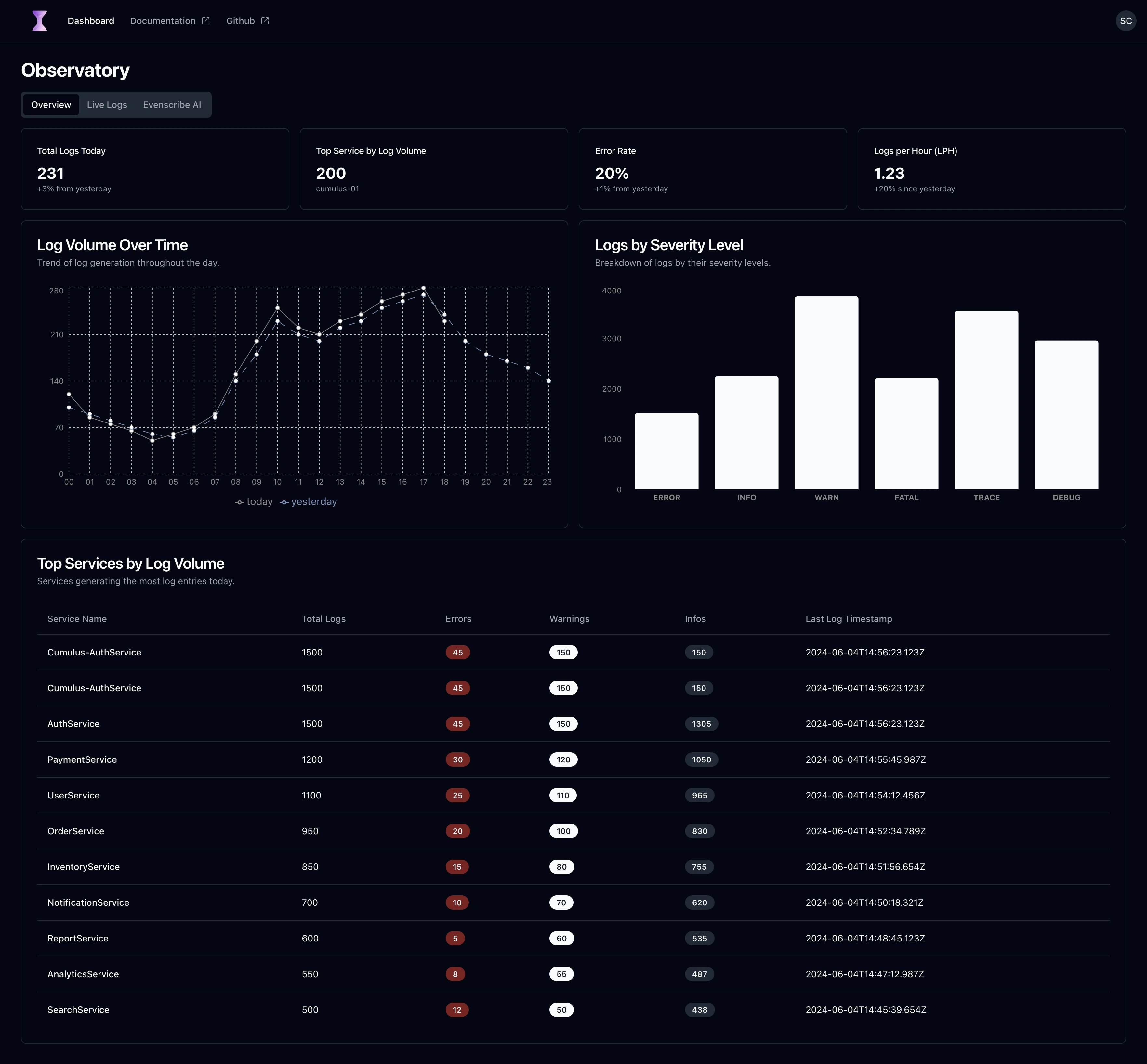Open the Evenscribe AI tab

[x=172, y=105]
